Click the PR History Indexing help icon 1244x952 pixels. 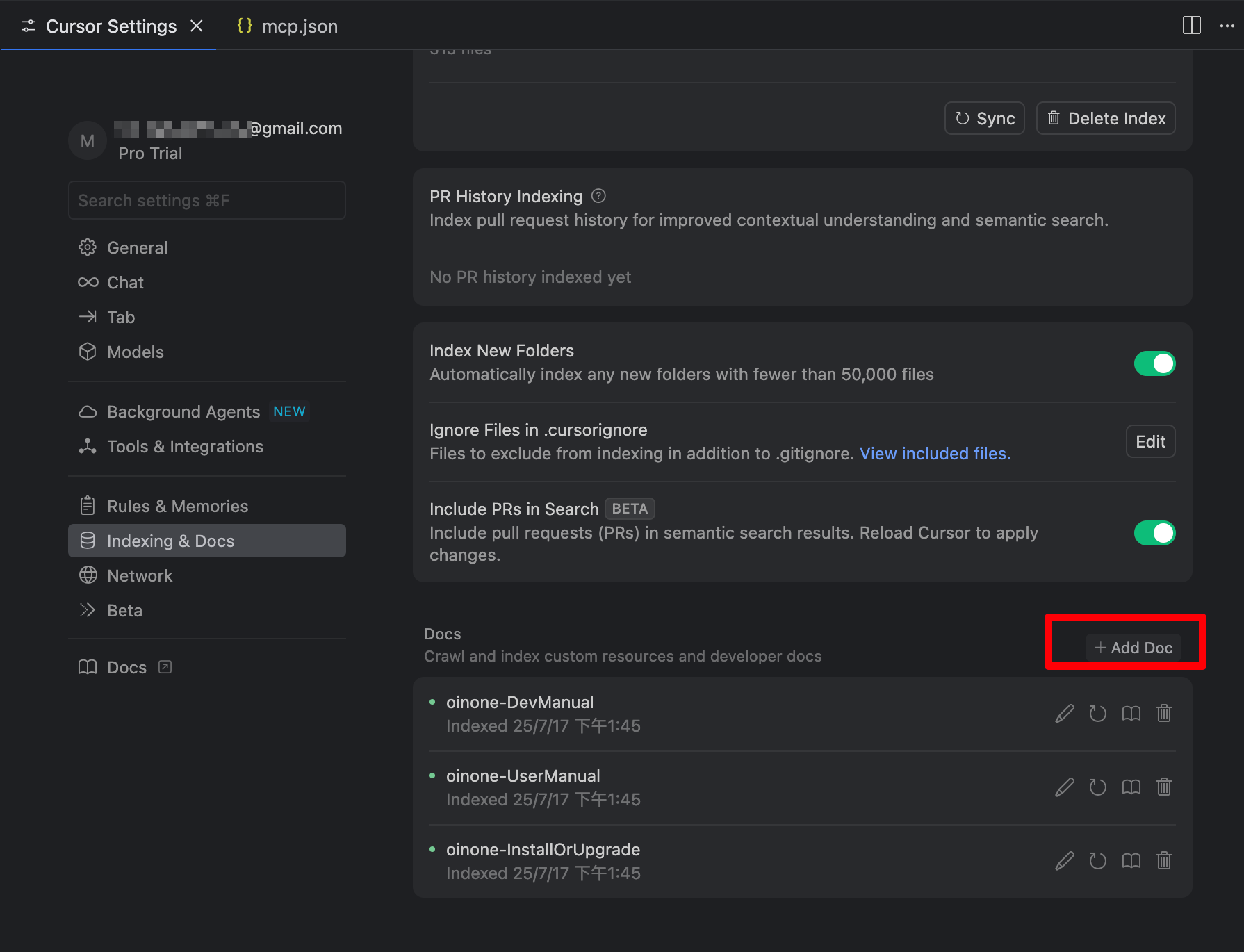[598, 197]
